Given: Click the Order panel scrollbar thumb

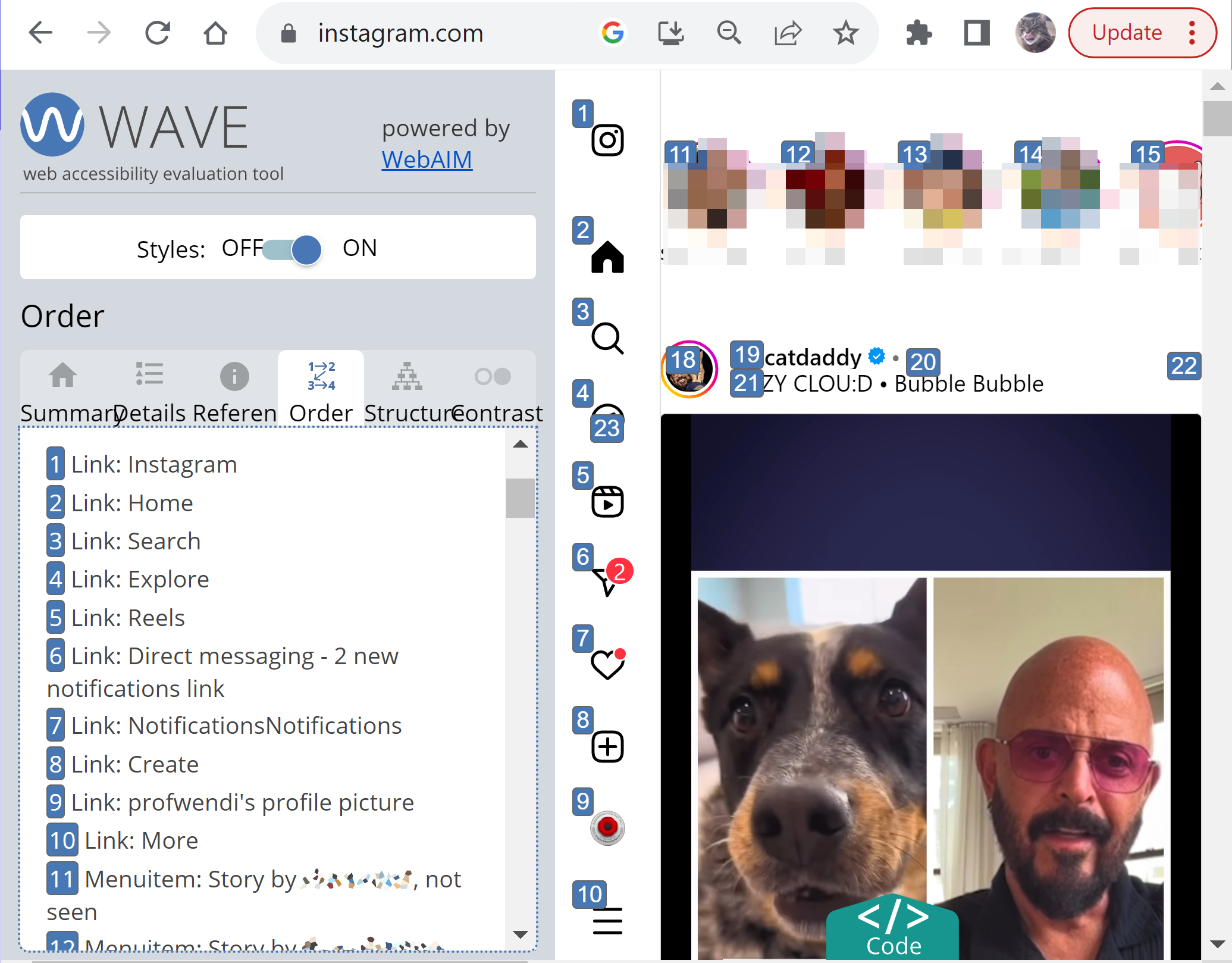Looking at the screenshot, I should pyautogui.click(x=520, y=498).
